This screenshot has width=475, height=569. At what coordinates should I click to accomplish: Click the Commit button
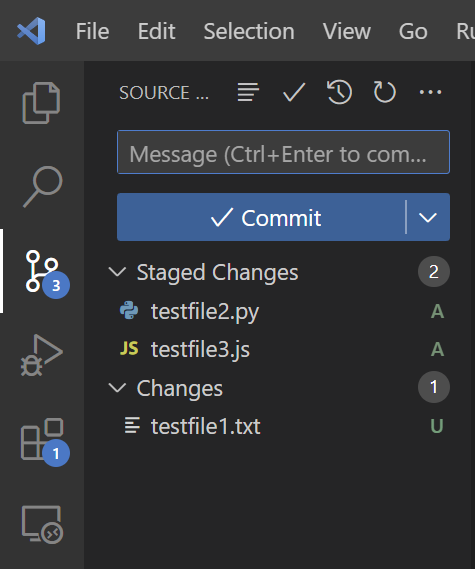click(261, 217)
